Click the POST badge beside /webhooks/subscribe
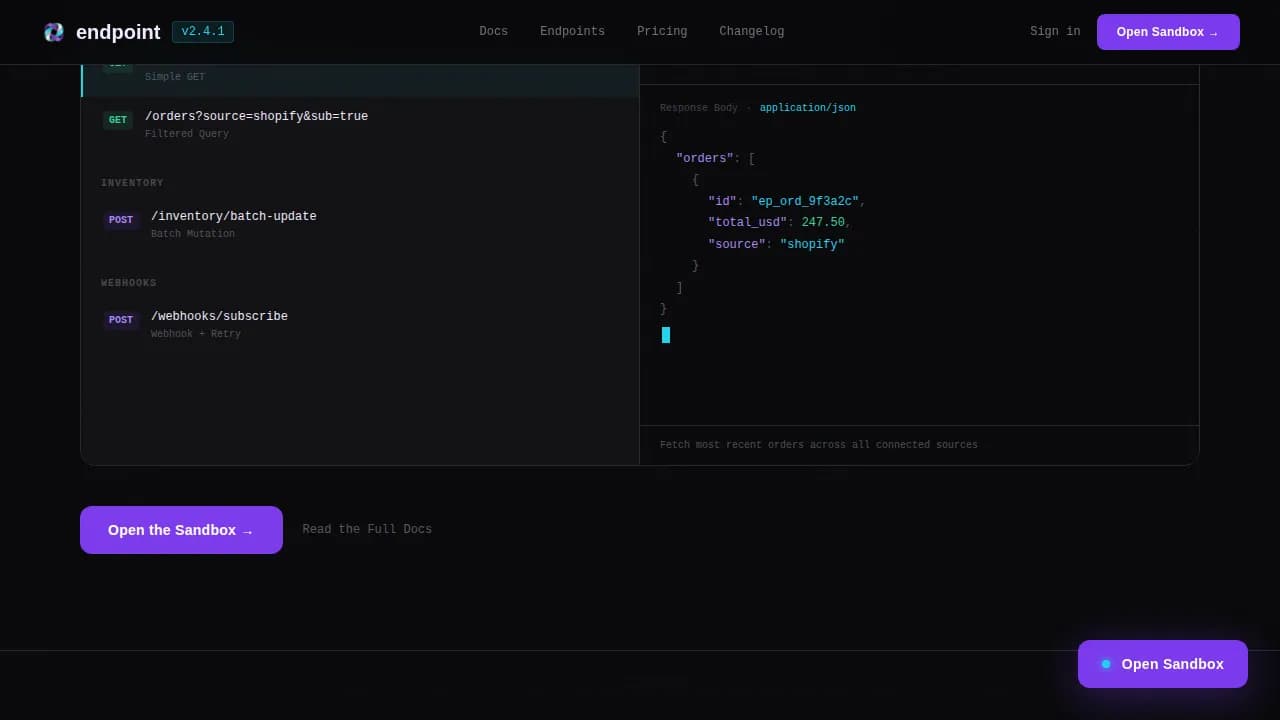 point(121,320)
